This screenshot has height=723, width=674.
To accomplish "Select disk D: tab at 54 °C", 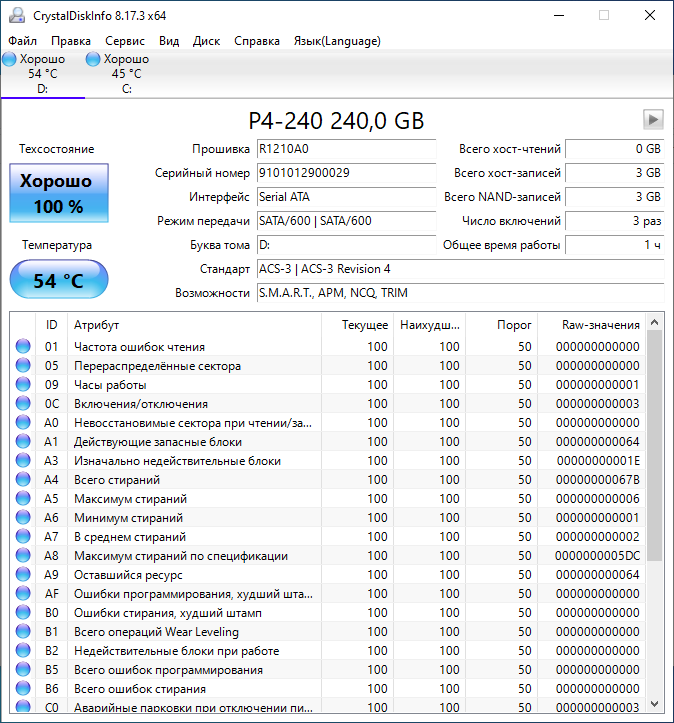I will tap(42, 74).
